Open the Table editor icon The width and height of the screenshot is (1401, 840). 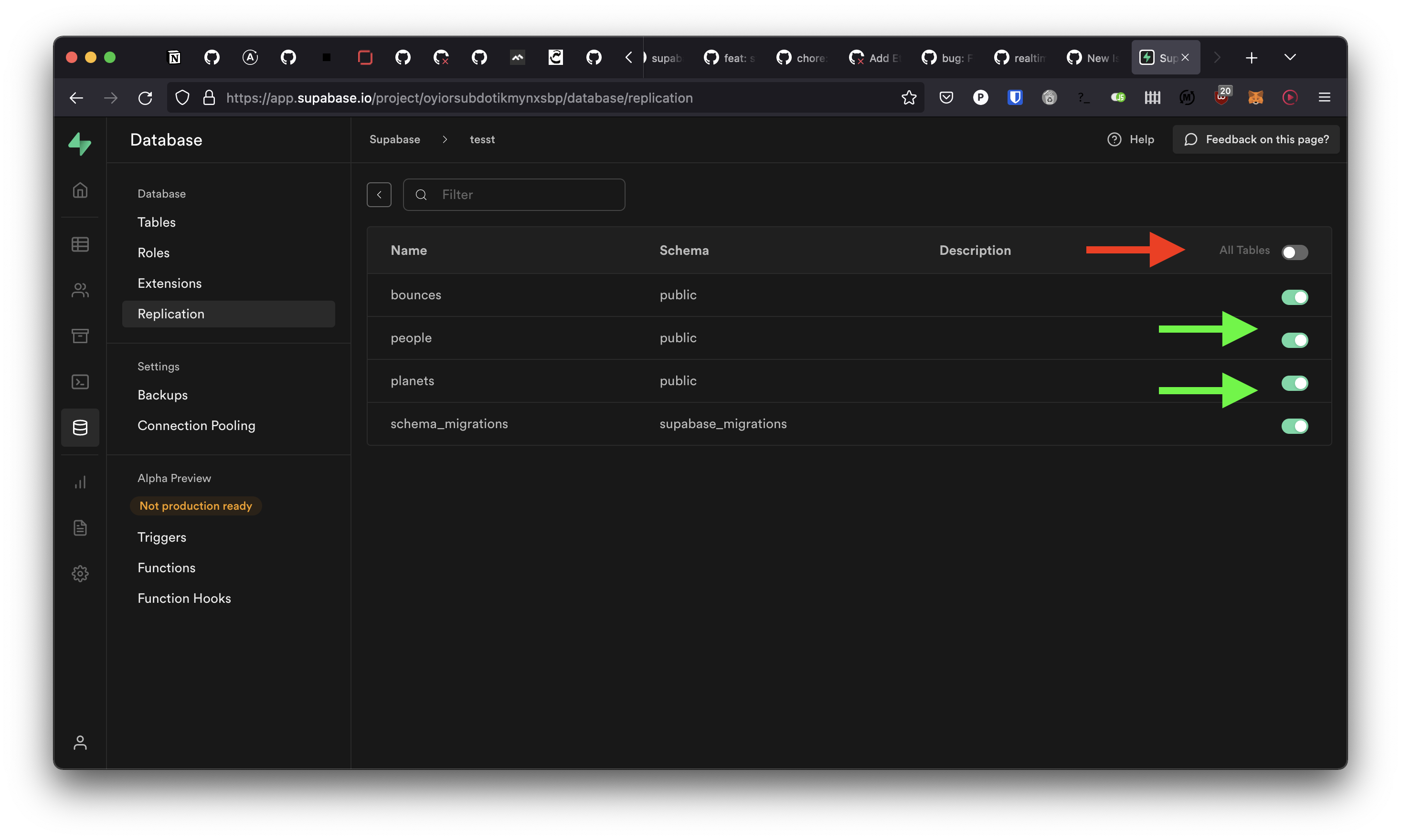tap(80, 244)
